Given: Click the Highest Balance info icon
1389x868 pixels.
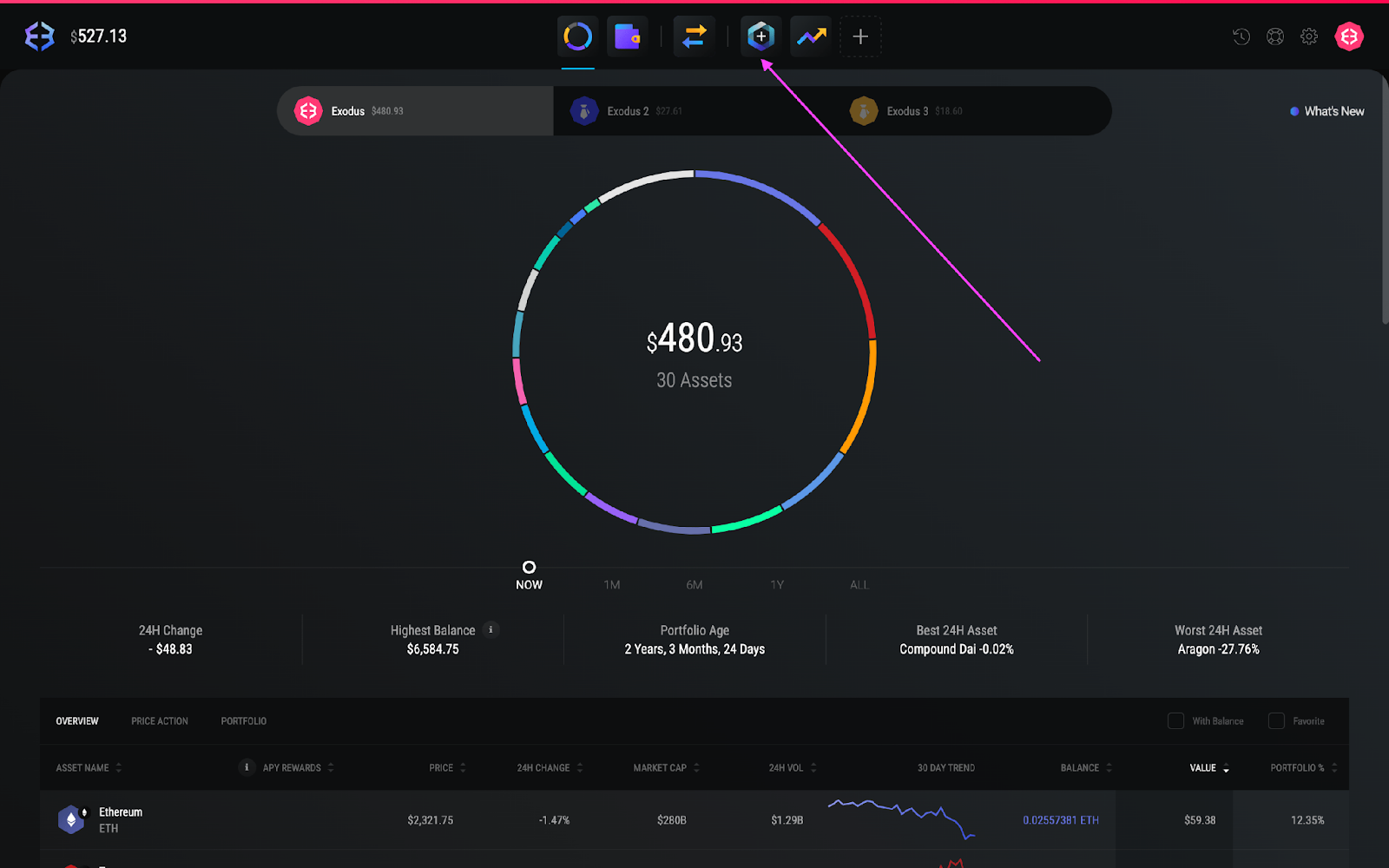Looking at the screenshot, I should click(490, 629).
